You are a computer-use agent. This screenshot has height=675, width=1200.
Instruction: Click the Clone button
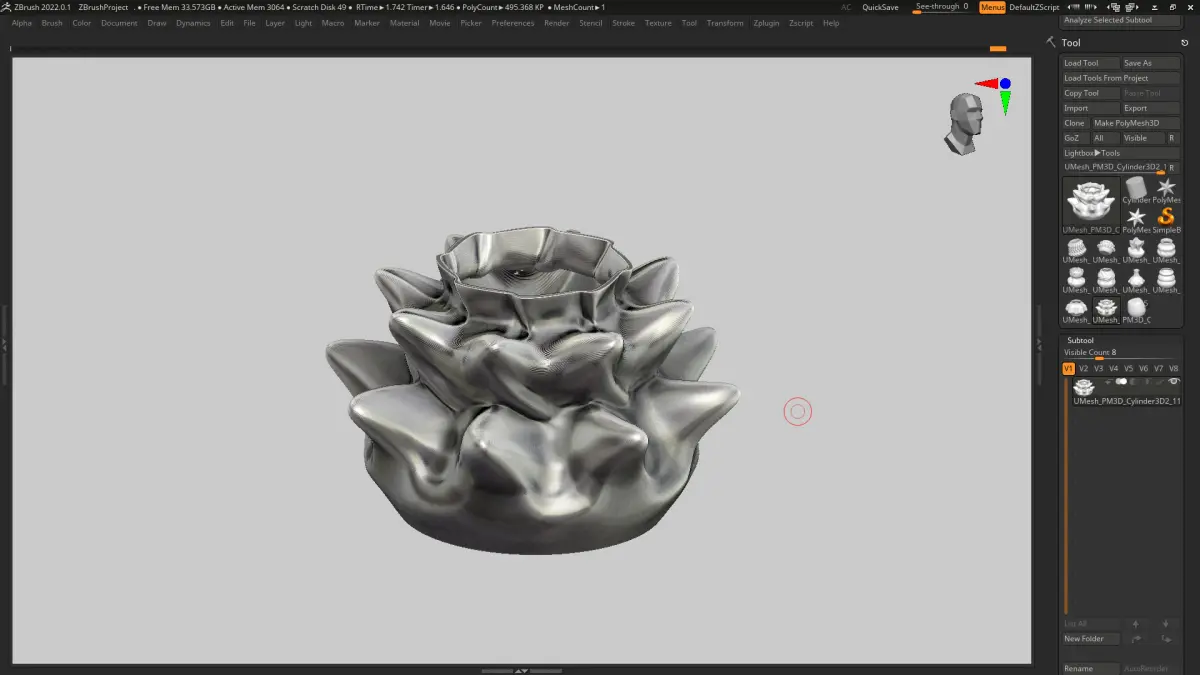pos(1075,123)
